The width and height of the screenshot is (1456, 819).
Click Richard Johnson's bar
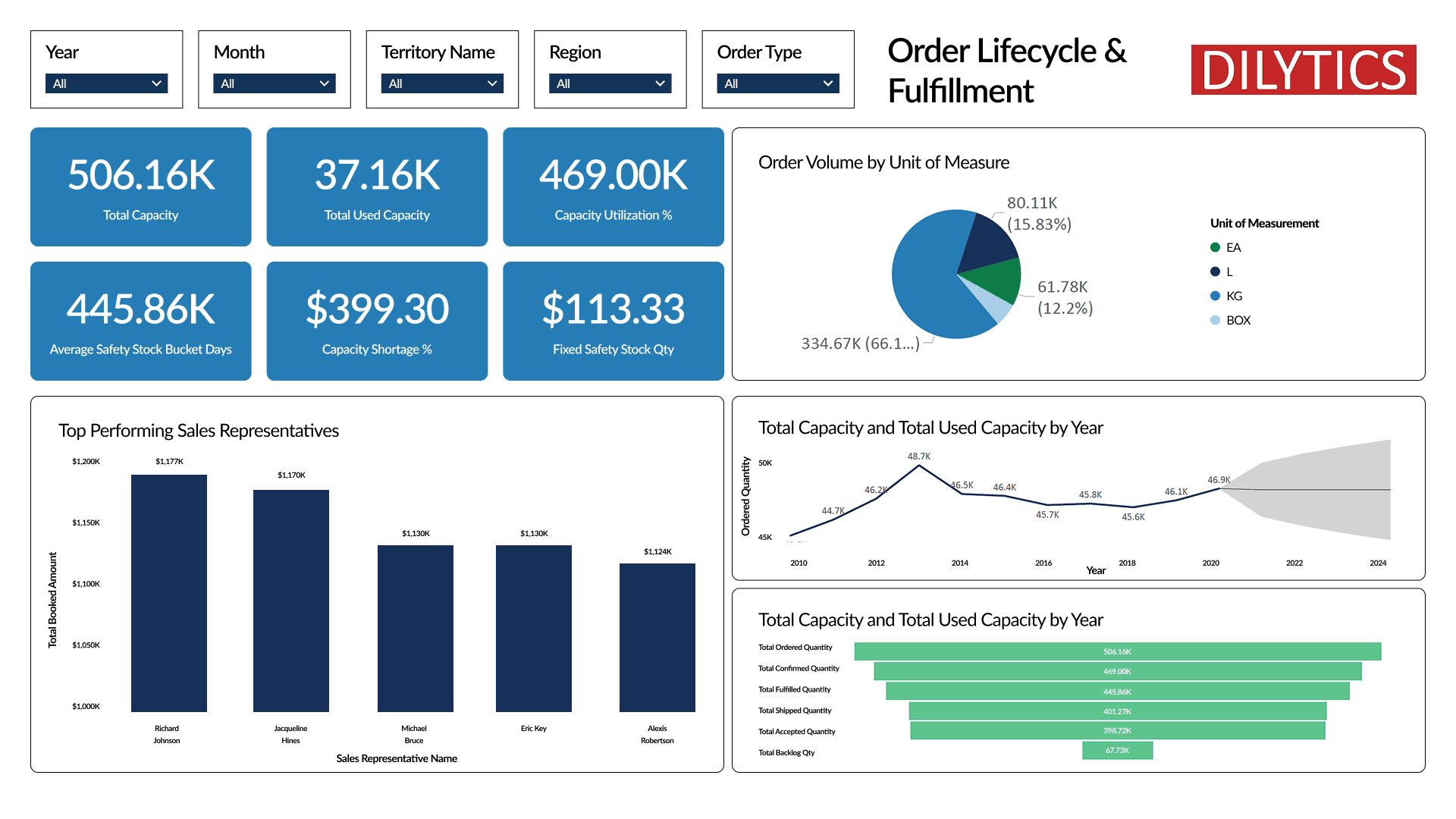(x=168, y=593)
